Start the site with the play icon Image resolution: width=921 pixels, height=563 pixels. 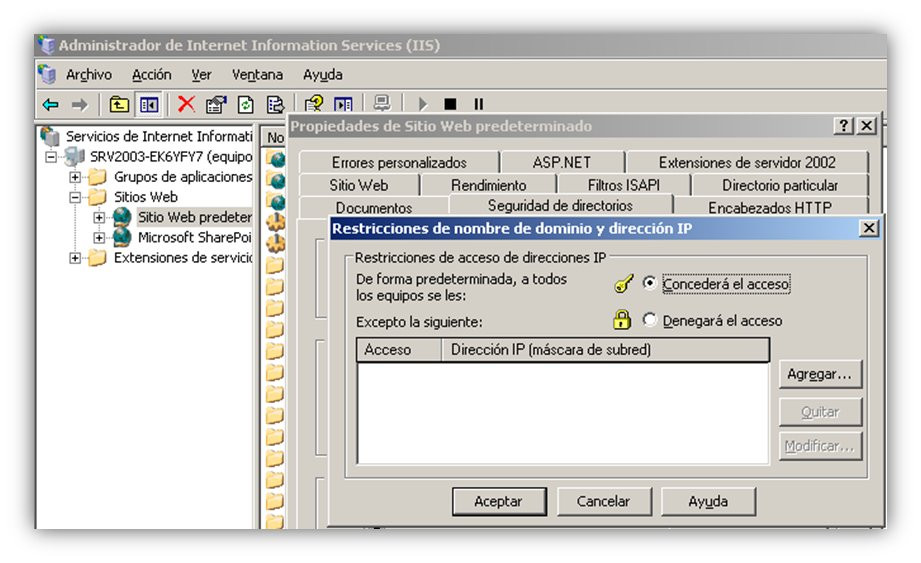point(423,104)
